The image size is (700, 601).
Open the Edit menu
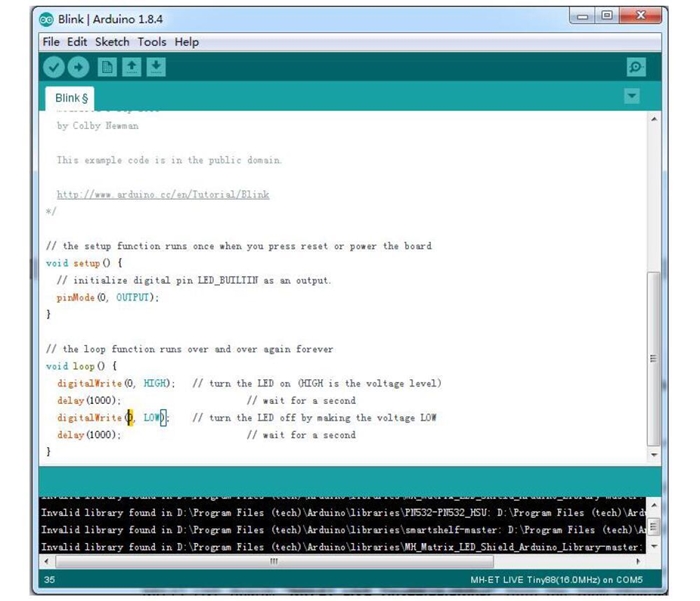point(77,42)
